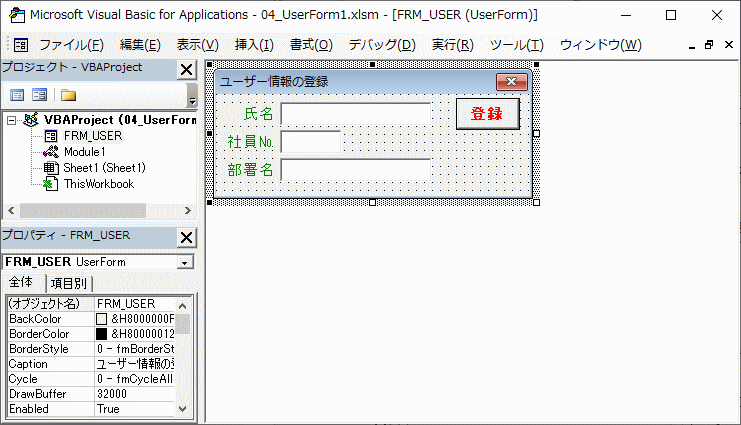741x425 pixels.
Task: Select ThisWorkbook in project tree
Action: 99,184
